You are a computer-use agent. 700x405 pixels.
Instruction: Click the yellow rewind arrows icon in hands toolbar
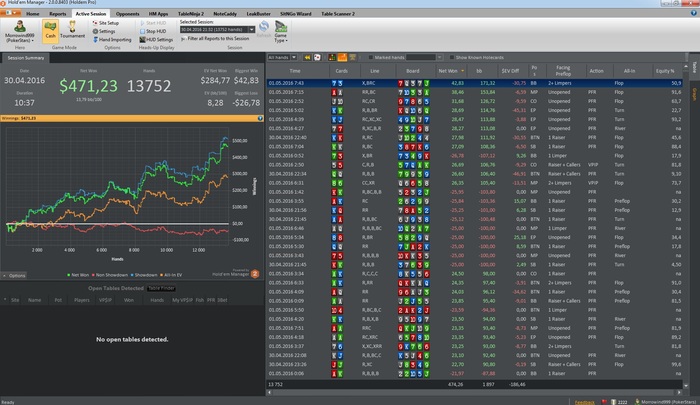[307, 57]
